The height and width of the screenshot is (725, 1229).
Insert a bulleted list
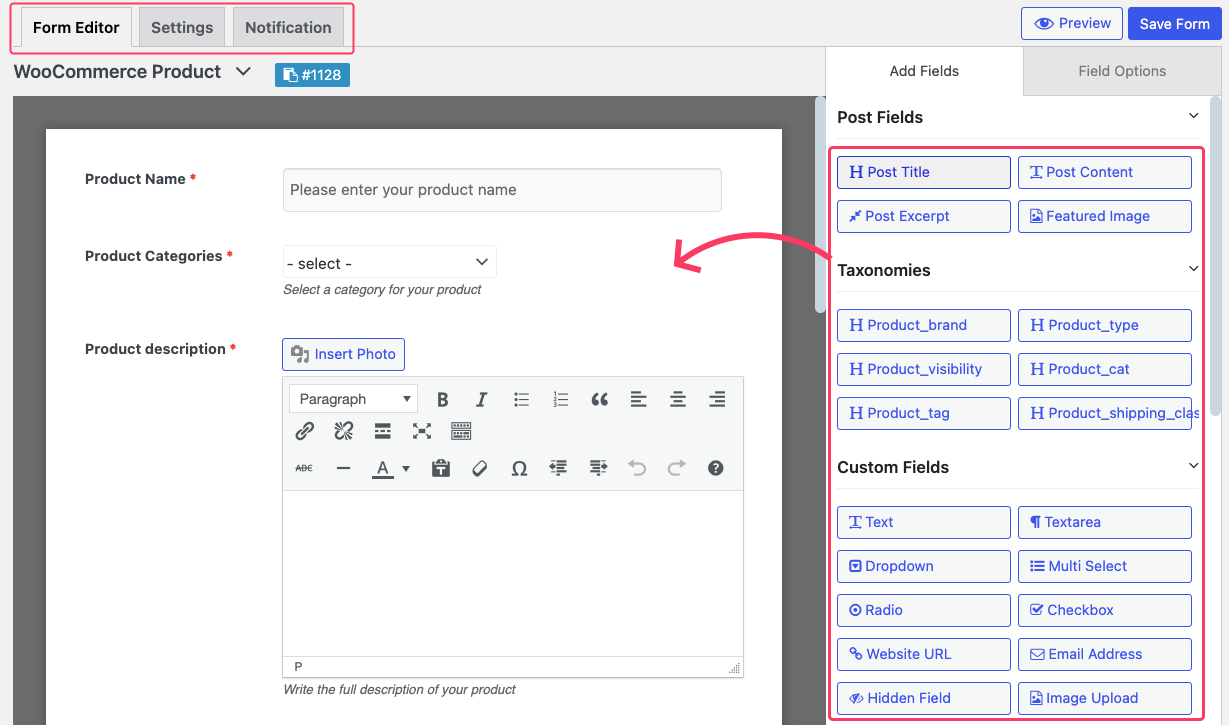[521, 399]
